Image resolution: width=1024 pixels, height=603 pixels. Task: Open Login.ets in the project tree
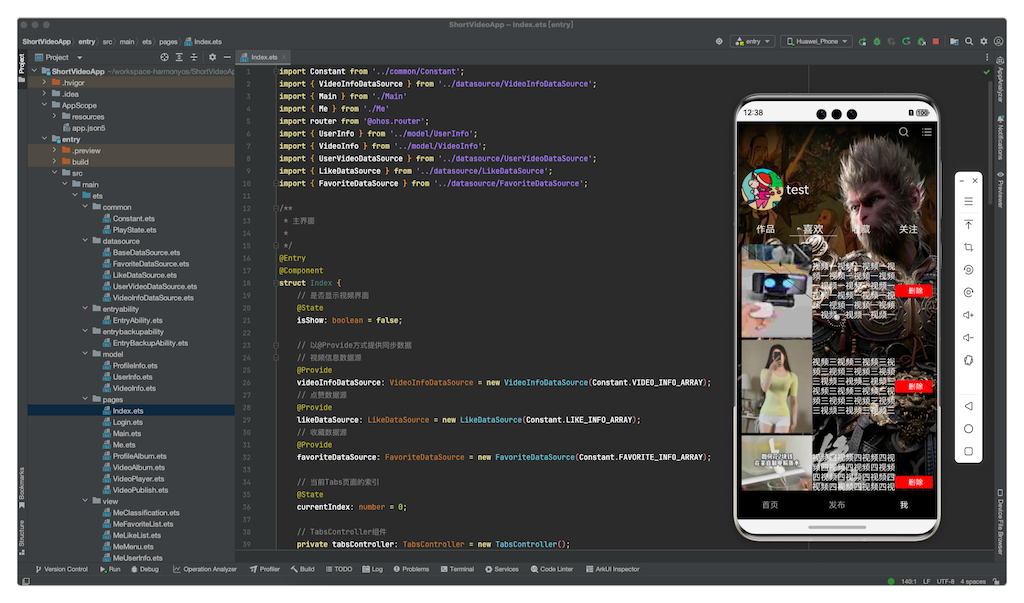(127, 422)
